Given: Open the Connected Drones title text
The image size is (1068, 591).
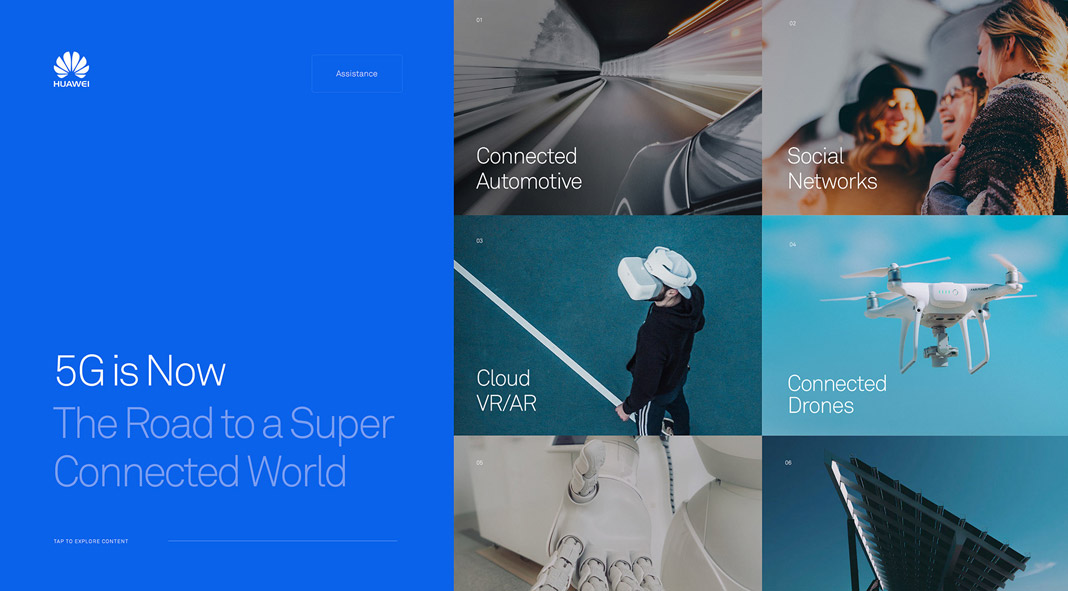Looking at the screenshot, I should pos(836,395).
